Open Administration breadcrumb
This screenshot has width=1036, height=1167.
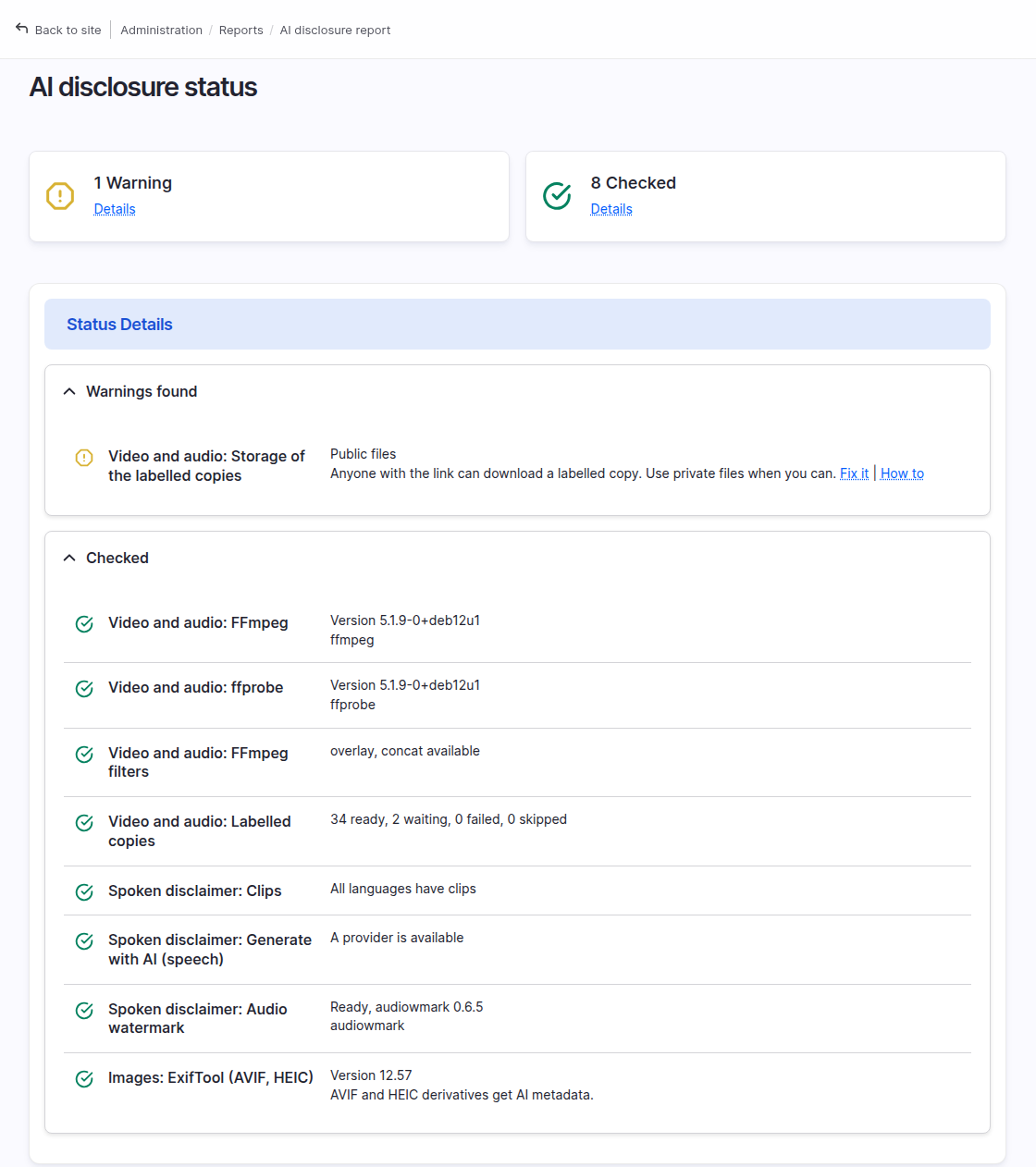coord(161,30)
